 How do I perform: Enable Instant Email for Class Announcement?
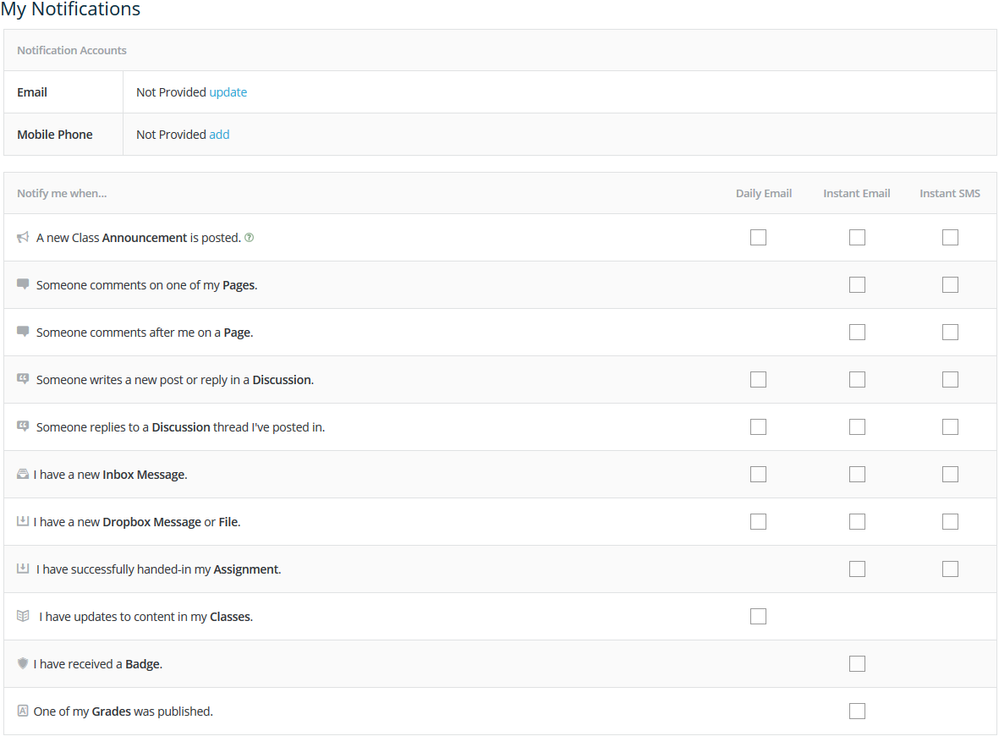(x=857, y=238)
